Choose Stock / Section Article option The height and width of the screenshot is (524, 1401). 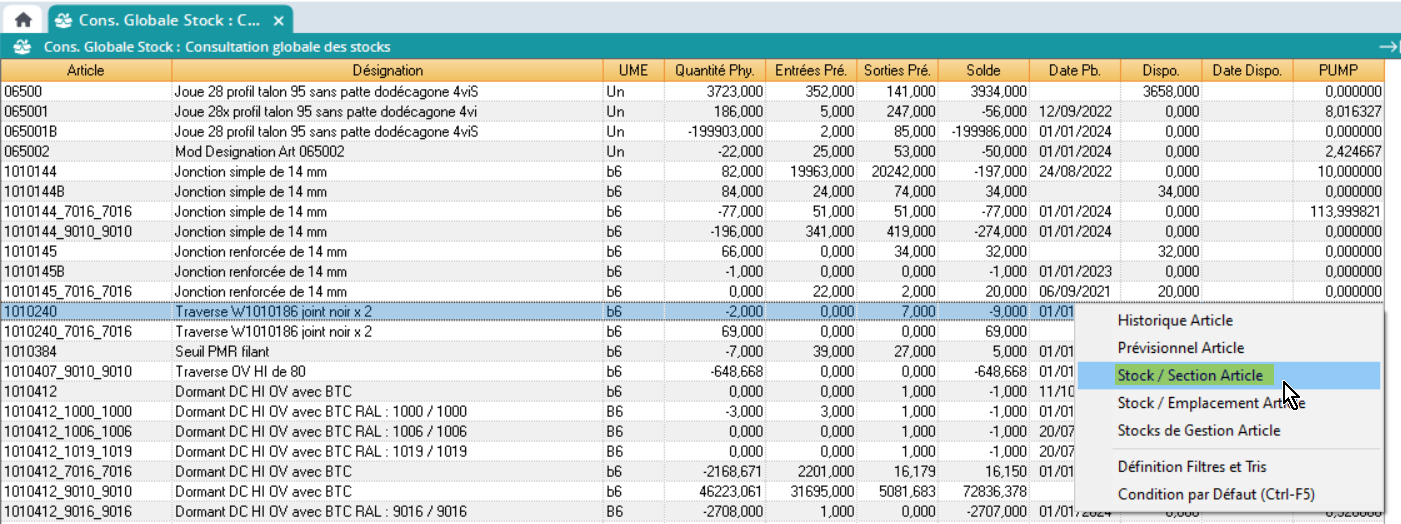pos(1190,376)
